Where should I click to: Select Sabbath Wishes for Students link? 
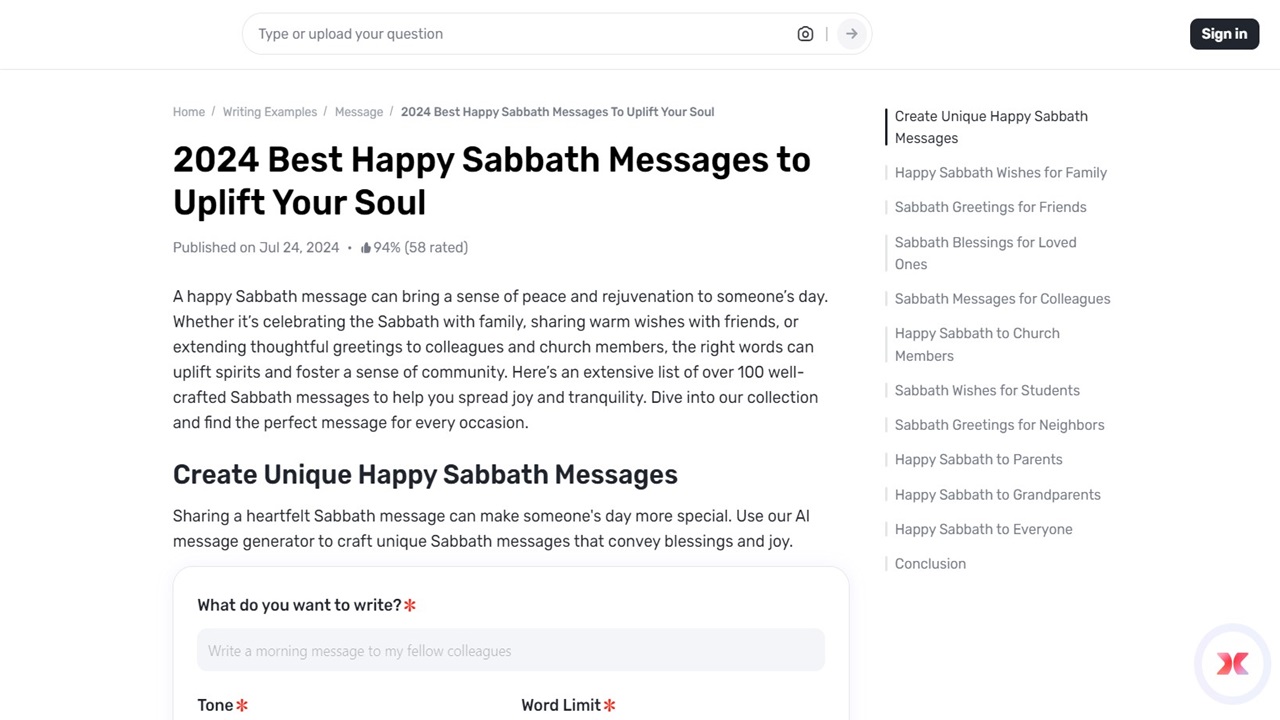tap(987, 390)
